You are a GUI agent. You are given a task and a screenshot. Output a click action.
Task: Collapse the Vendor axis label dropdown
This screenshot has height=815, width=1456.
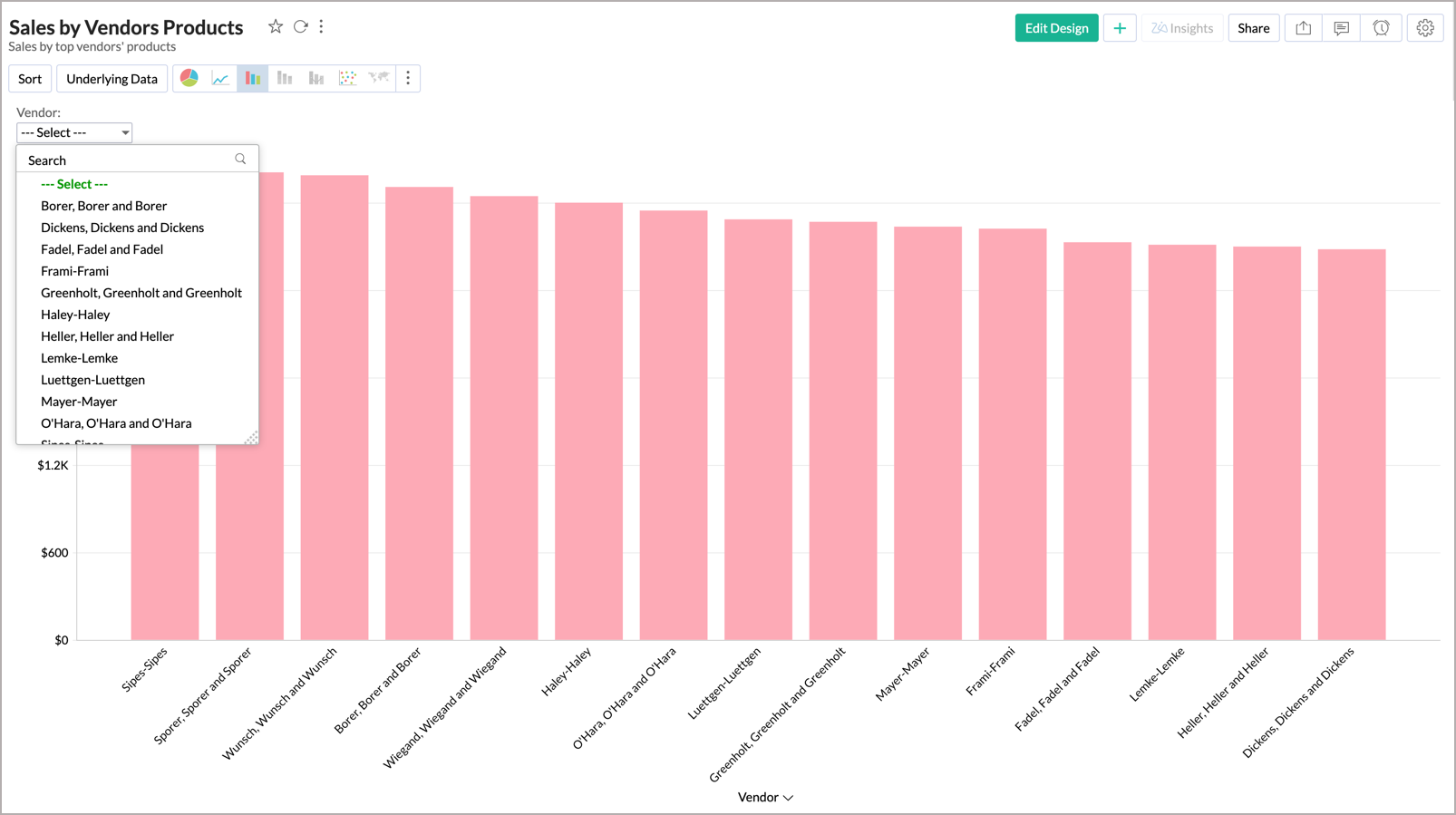(x=787, y=798)
